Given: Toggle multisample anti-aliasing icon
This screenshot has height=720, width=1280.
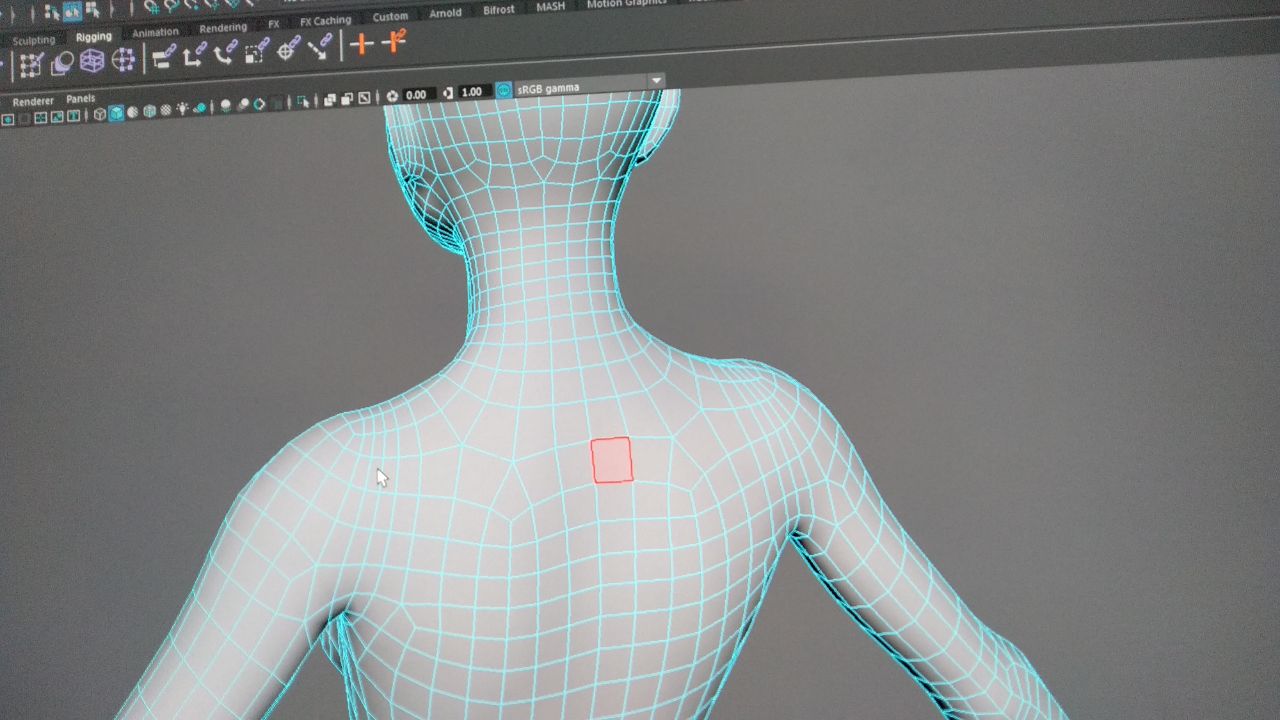Looking at the screenshot, I should click(x=259, y=104).
